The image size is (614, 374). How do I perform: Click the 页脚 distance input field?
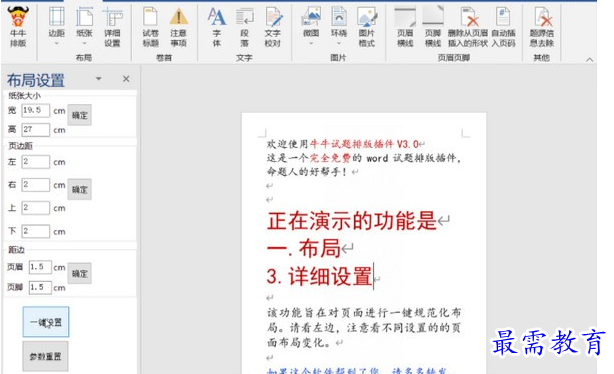[x=40, y=287]
